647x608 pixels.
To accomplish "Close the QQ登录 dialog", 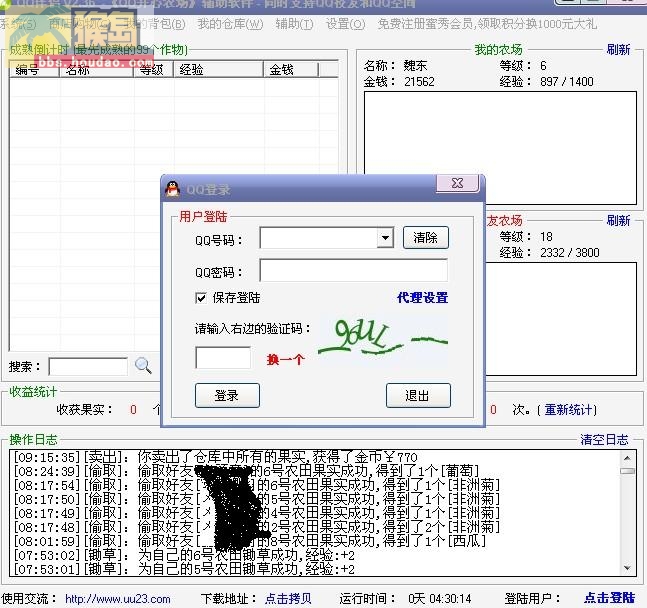I will [x=457, y=183].
